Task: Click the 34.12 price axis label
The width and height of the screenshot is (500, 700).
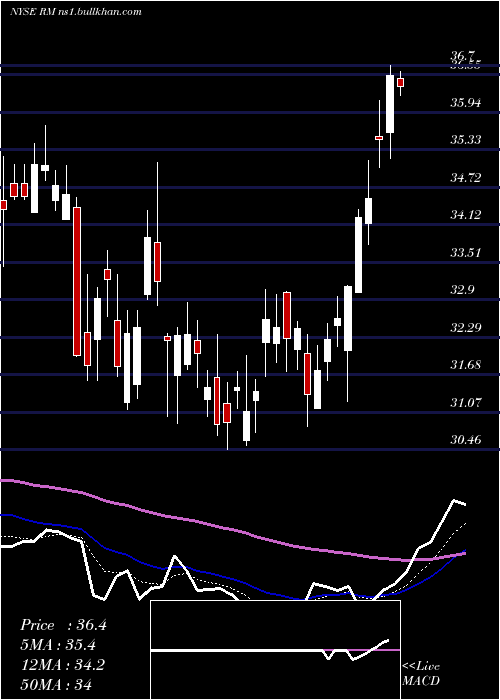Action: (465, 215)
